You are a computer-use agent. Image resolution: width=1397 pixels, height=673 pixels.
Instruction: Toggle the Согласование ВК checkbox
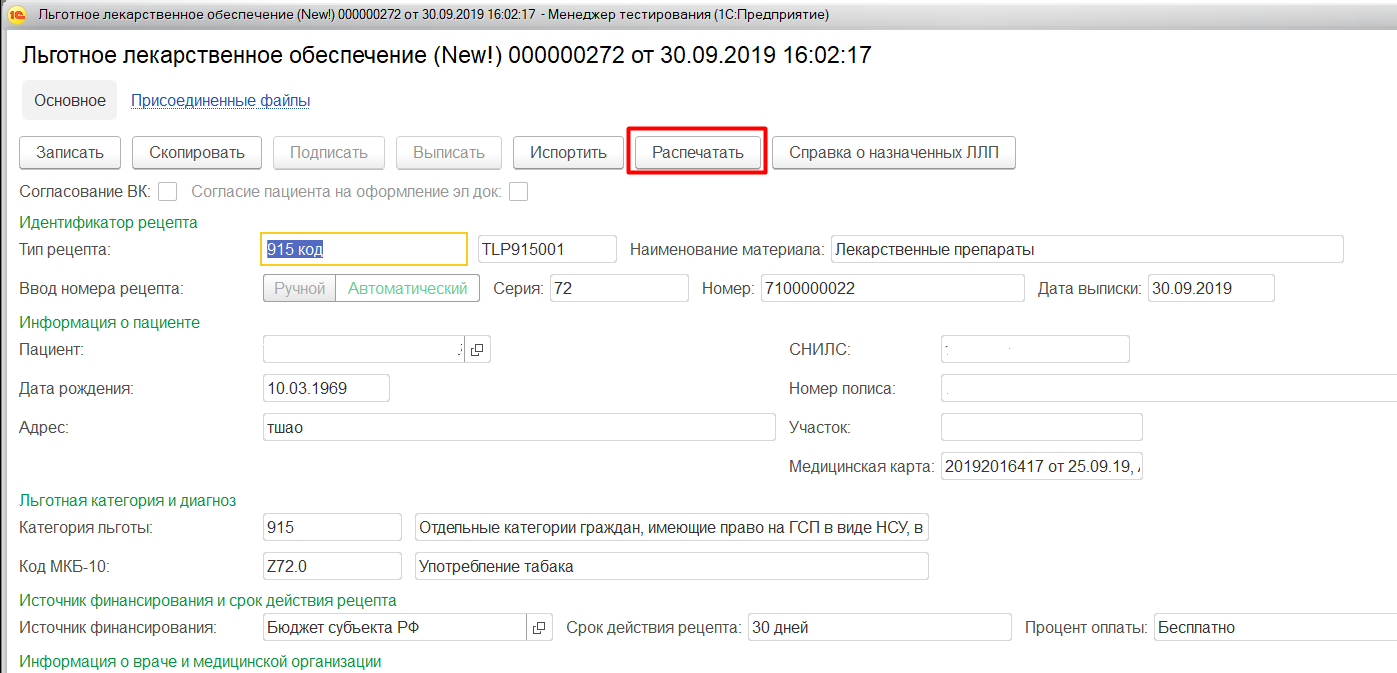[x=168, y=191]
